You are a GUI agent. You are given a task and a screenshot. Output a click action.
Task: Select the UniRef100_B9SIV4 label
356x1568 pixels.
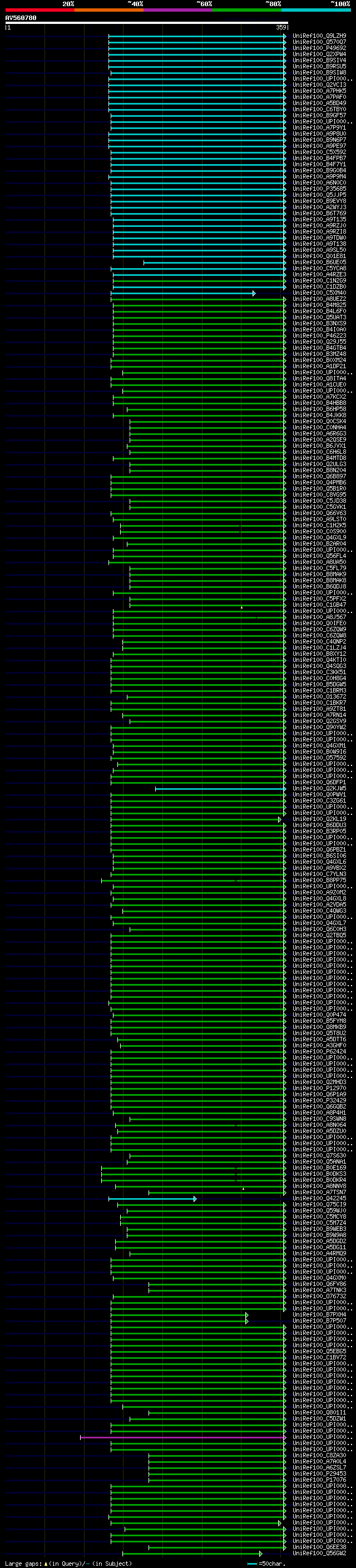click(x=319, y=60)
